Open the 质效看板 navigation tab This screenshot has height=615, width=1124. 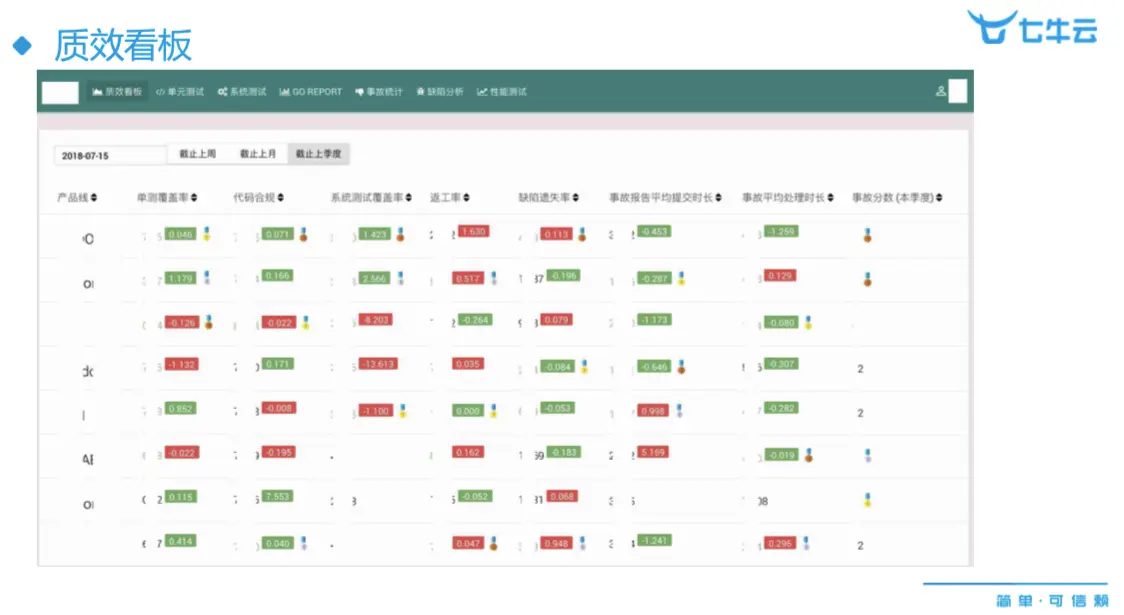[118, 92]
